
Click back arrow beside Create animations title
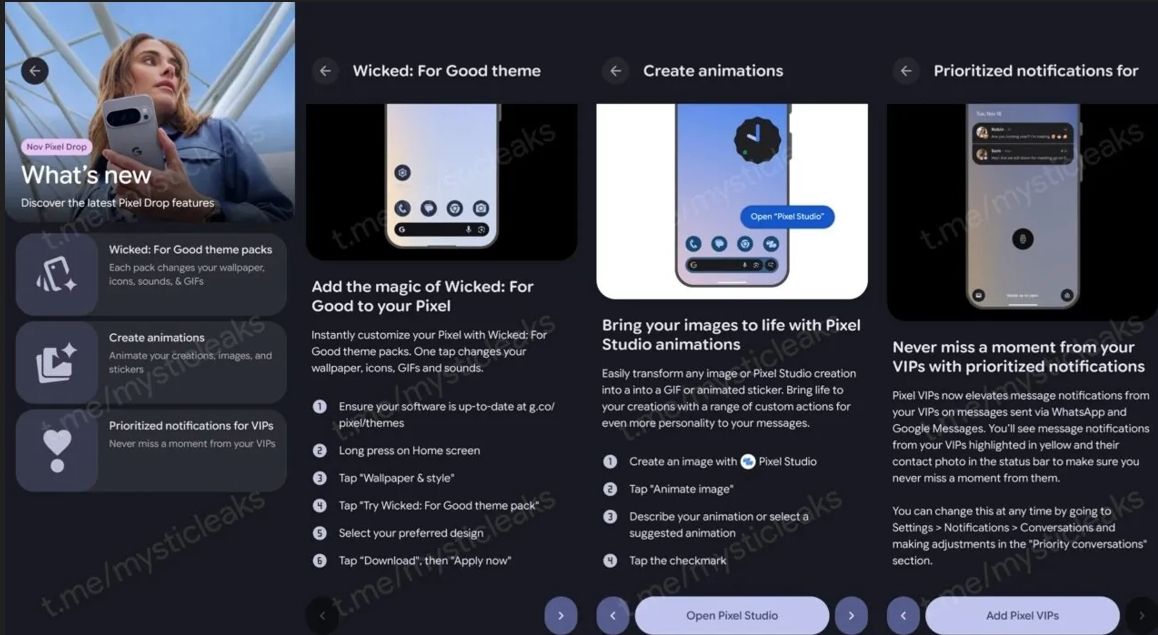(615, 71)
